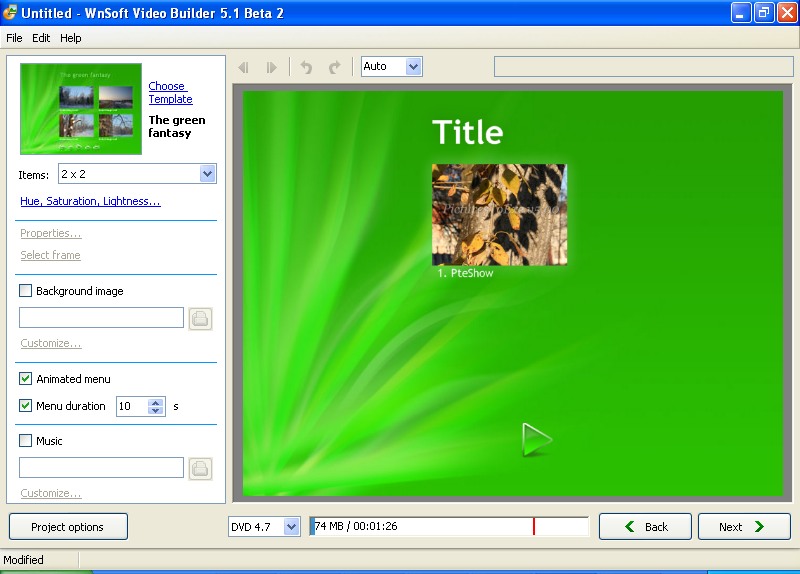Click the template preview thumbnail
The height and width of the screenshot is (574, 800).
pyautogui.click(x=81, y=109)
